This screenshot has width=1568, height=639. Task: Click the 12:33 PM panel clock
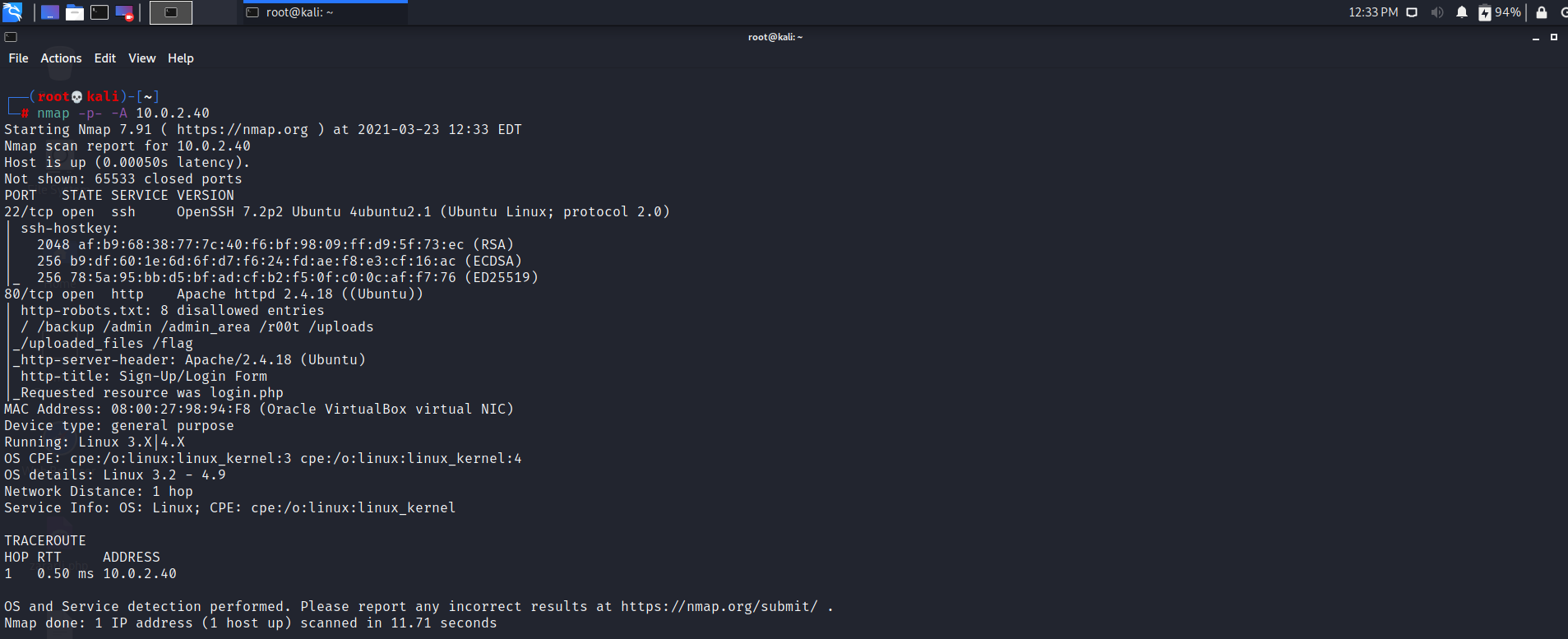coord(1372,12)
